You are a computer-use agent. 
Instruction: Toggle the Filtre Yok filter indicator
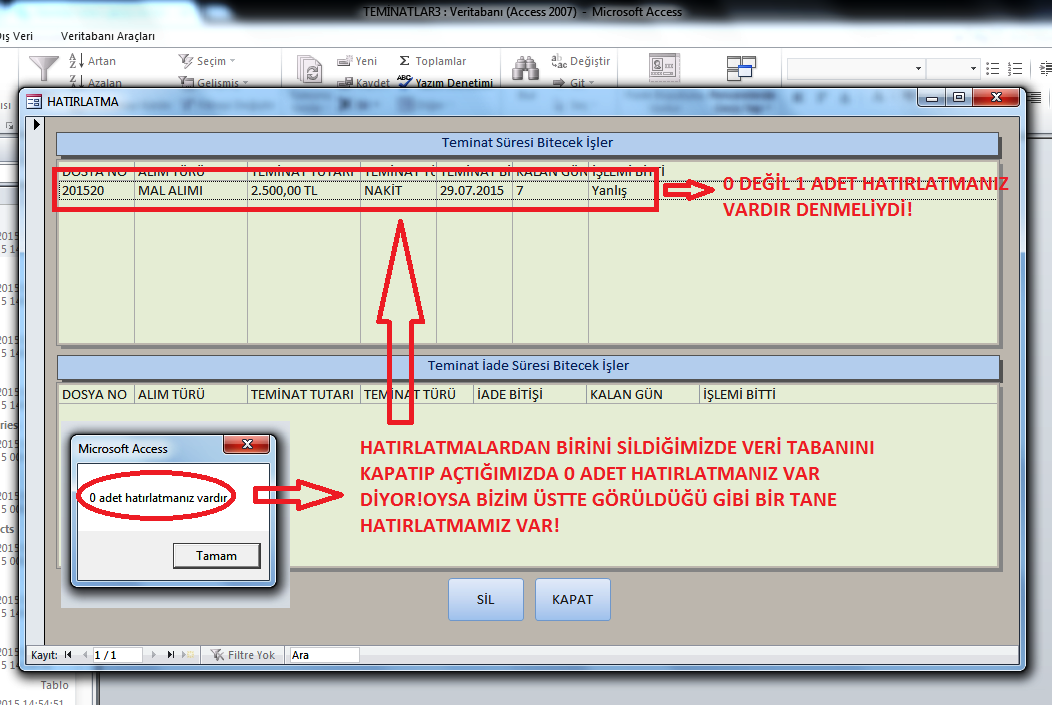click(x=241, y=655)
